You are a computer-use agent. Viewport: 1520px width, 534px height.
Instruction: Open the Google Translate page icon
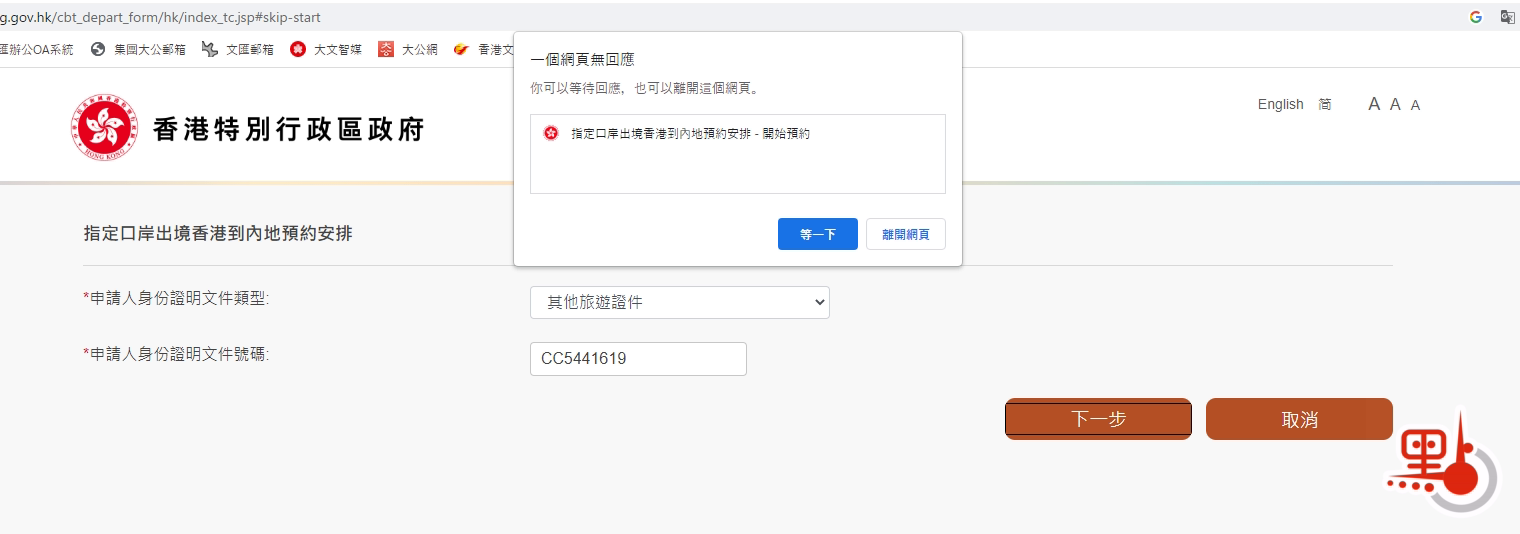(1507, 17)
